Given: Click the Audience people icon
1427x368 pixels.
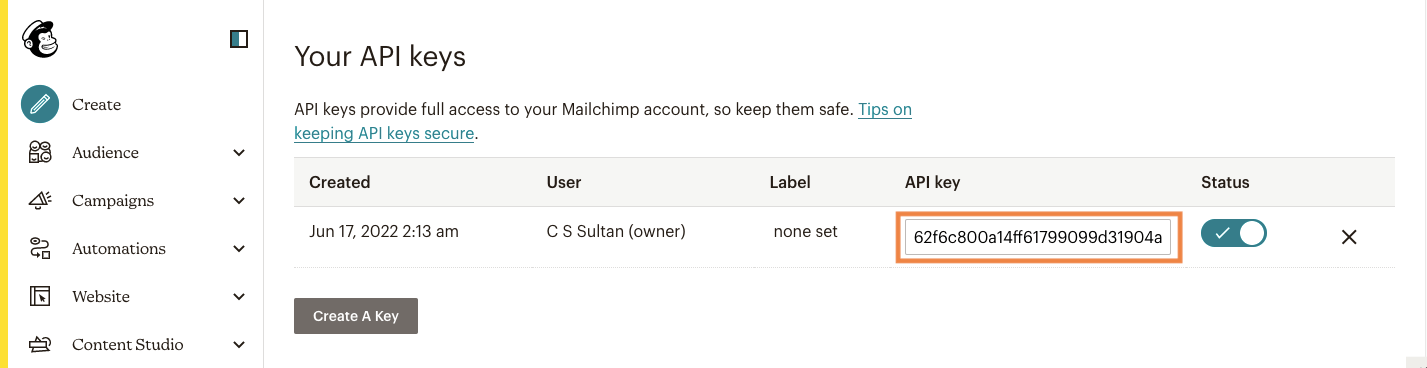Looking at the screenshot, I should click(40, 152).
